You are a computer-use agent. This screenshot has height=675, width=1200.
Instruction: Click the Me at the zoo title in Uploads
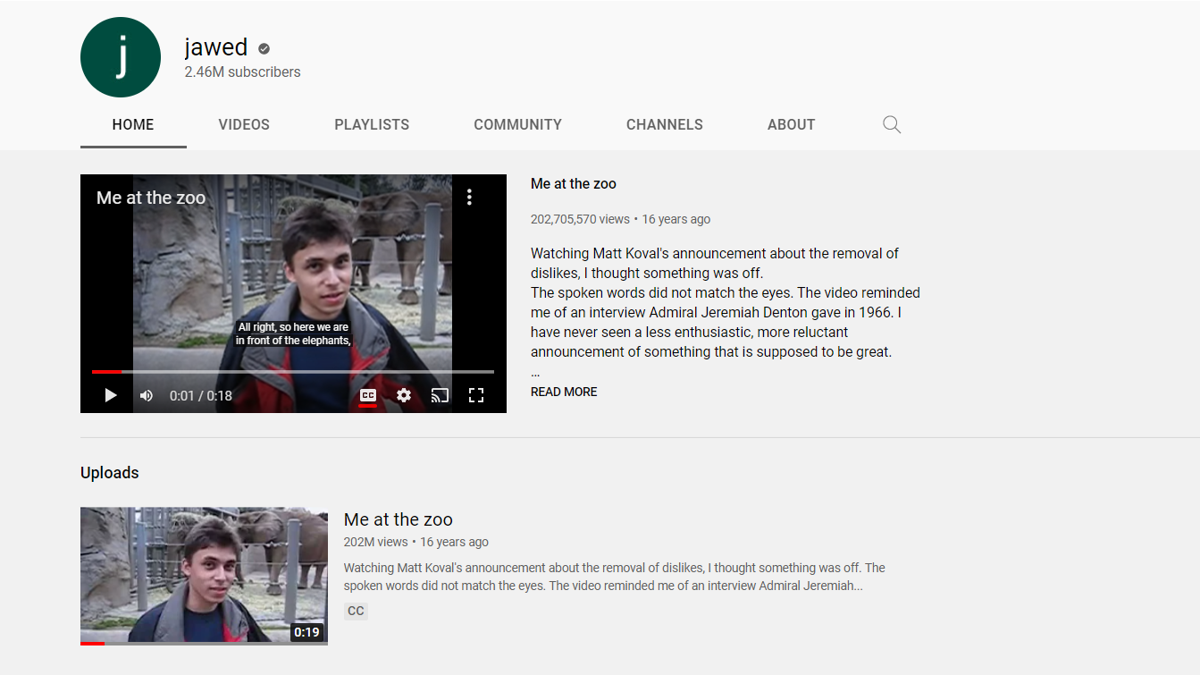tap(398, 520)
